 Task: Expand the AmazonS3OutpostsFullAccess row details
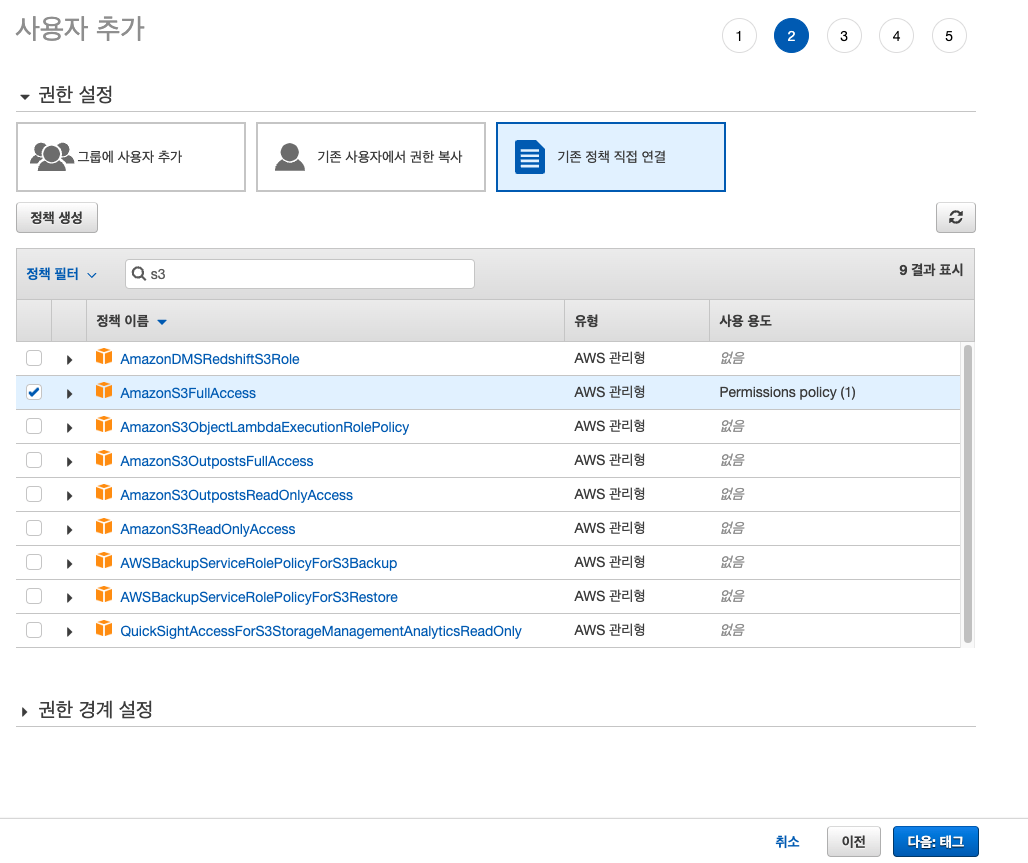click(x=69, y=462)
